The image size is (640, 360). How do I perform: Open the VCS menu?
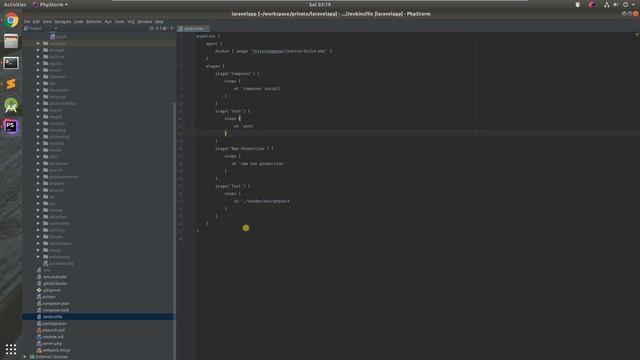tap(131, 22)
